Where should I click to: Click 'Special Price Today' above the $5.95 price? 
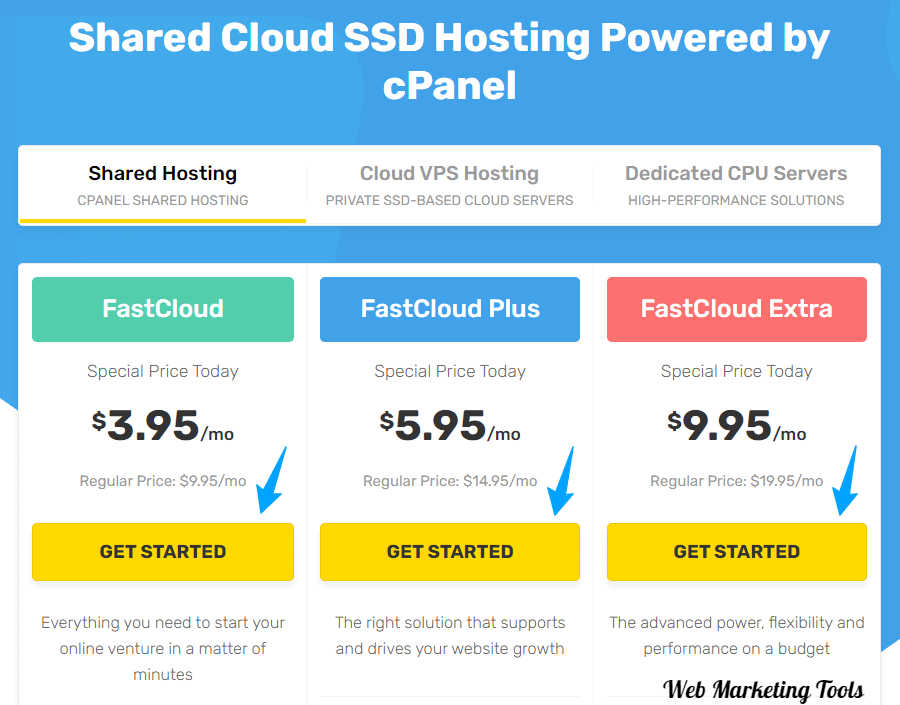tap(450, 371)
